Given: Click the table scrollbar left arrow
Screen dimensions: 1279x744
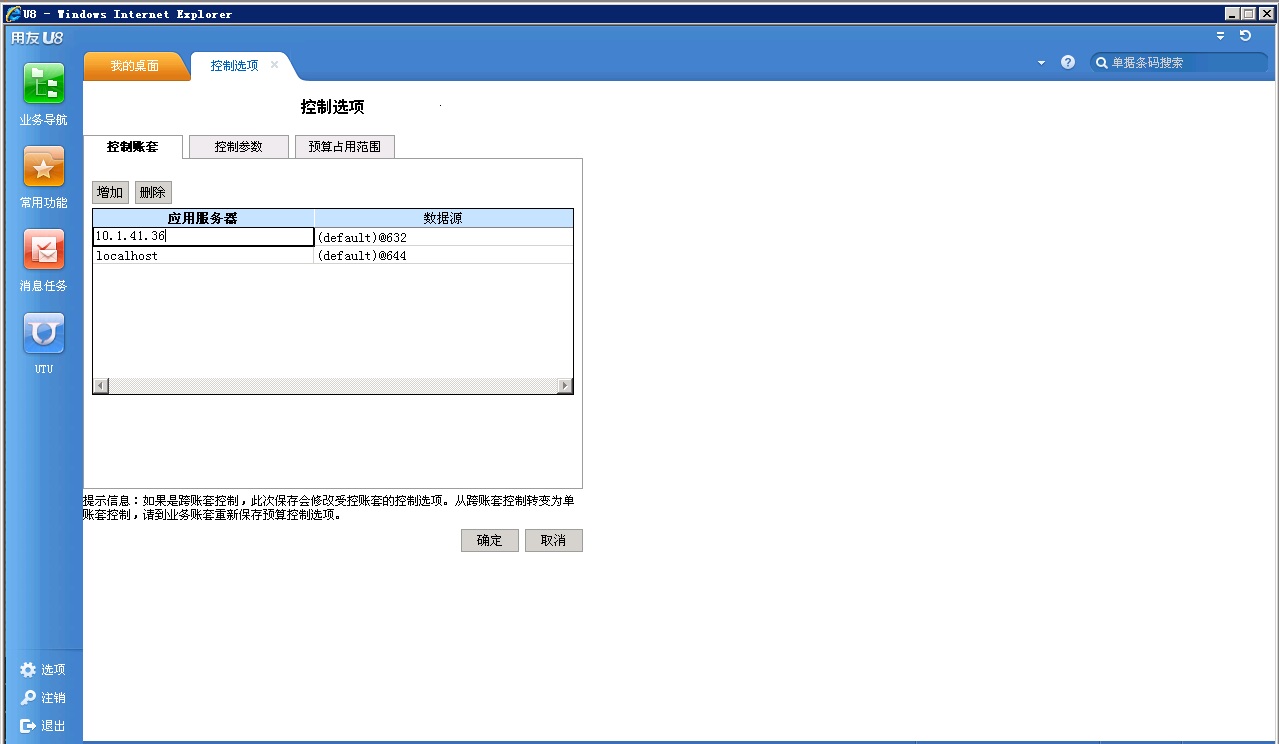Looking at the screenshot, I should click(100, 386).
